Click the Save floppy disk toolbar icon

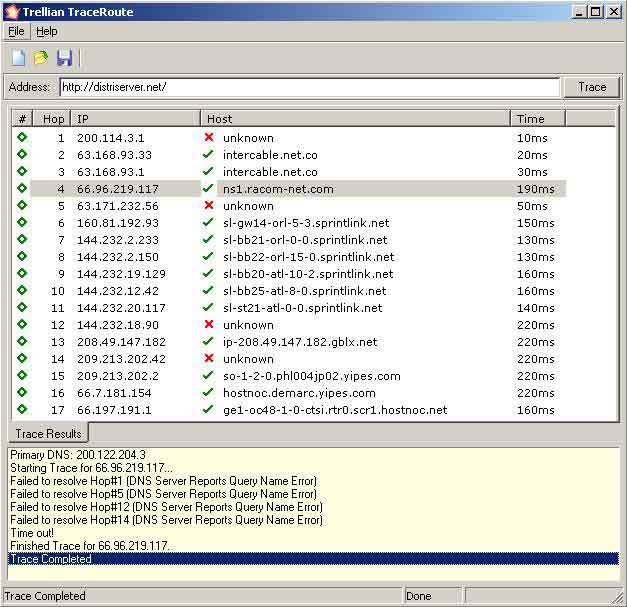coord(64,58)
